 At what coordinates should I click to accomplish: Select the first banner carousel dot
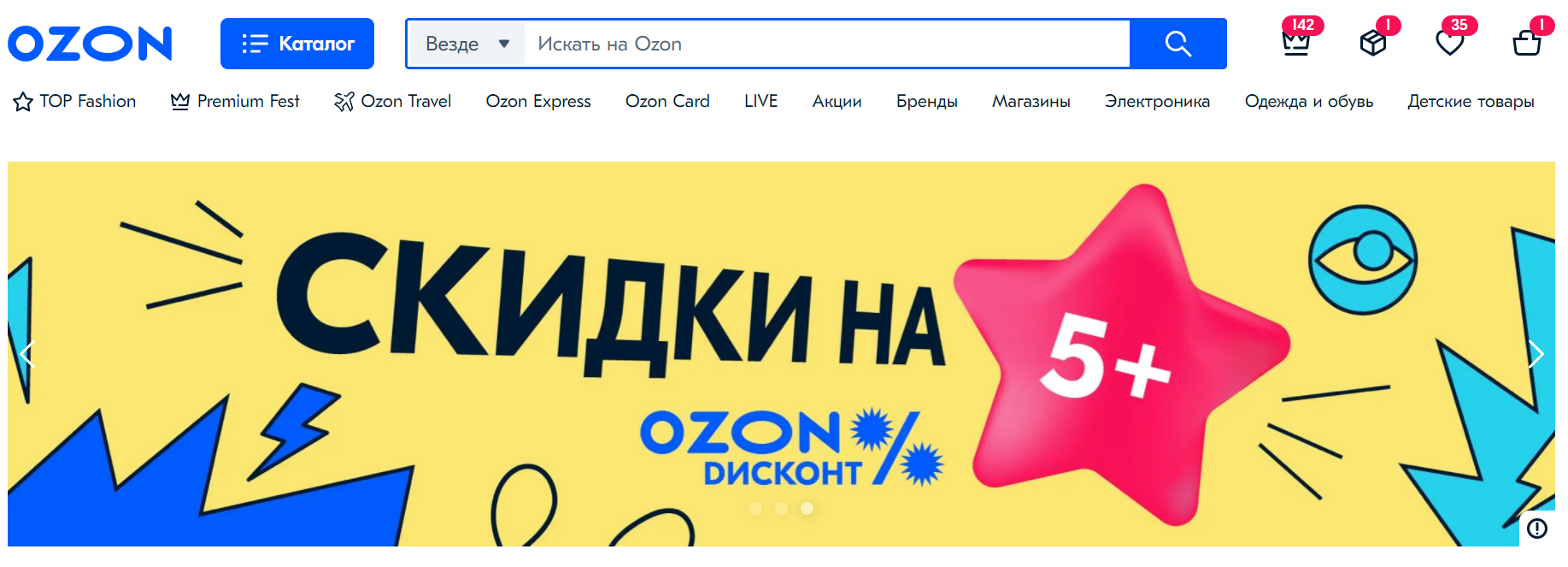pos(755,508)
